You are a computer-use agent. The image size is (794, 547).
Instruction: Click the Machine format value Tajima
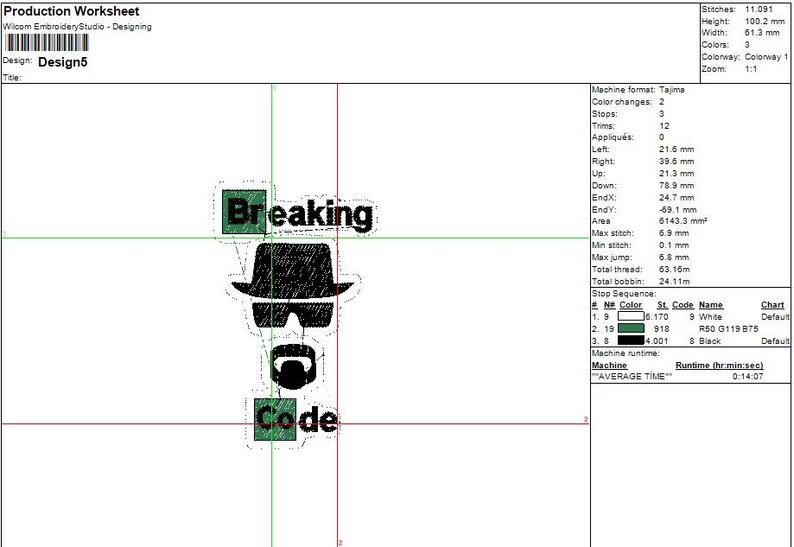(x=672, y=90)
